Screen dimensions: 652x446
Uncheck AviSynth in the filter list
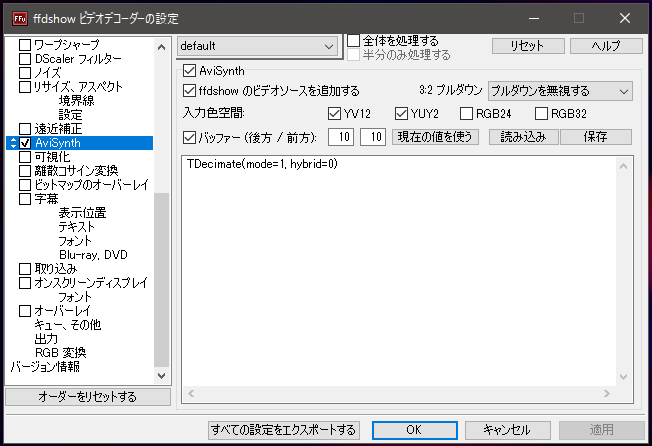click(25, 143)
